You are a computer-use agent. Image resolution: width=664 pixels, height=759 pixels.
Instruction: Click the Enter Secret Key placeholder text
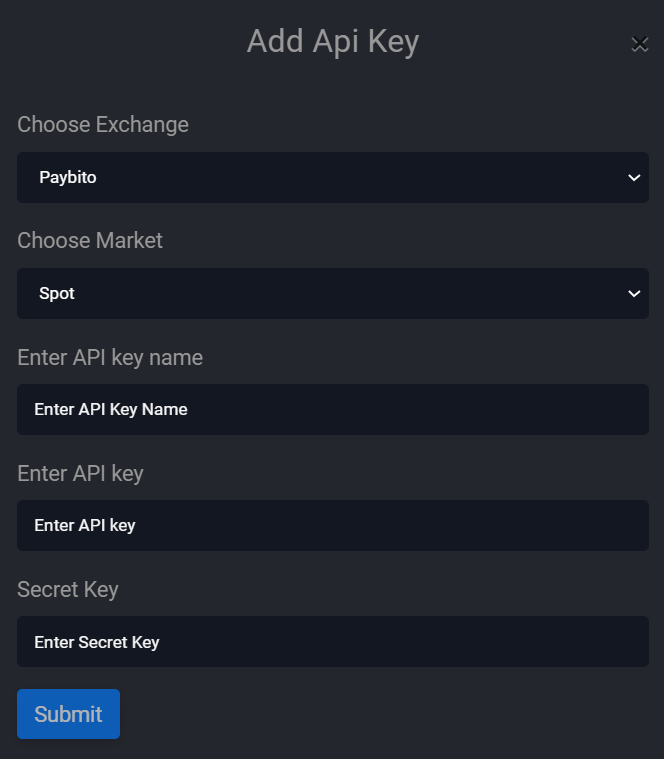[x=97, y=642]
